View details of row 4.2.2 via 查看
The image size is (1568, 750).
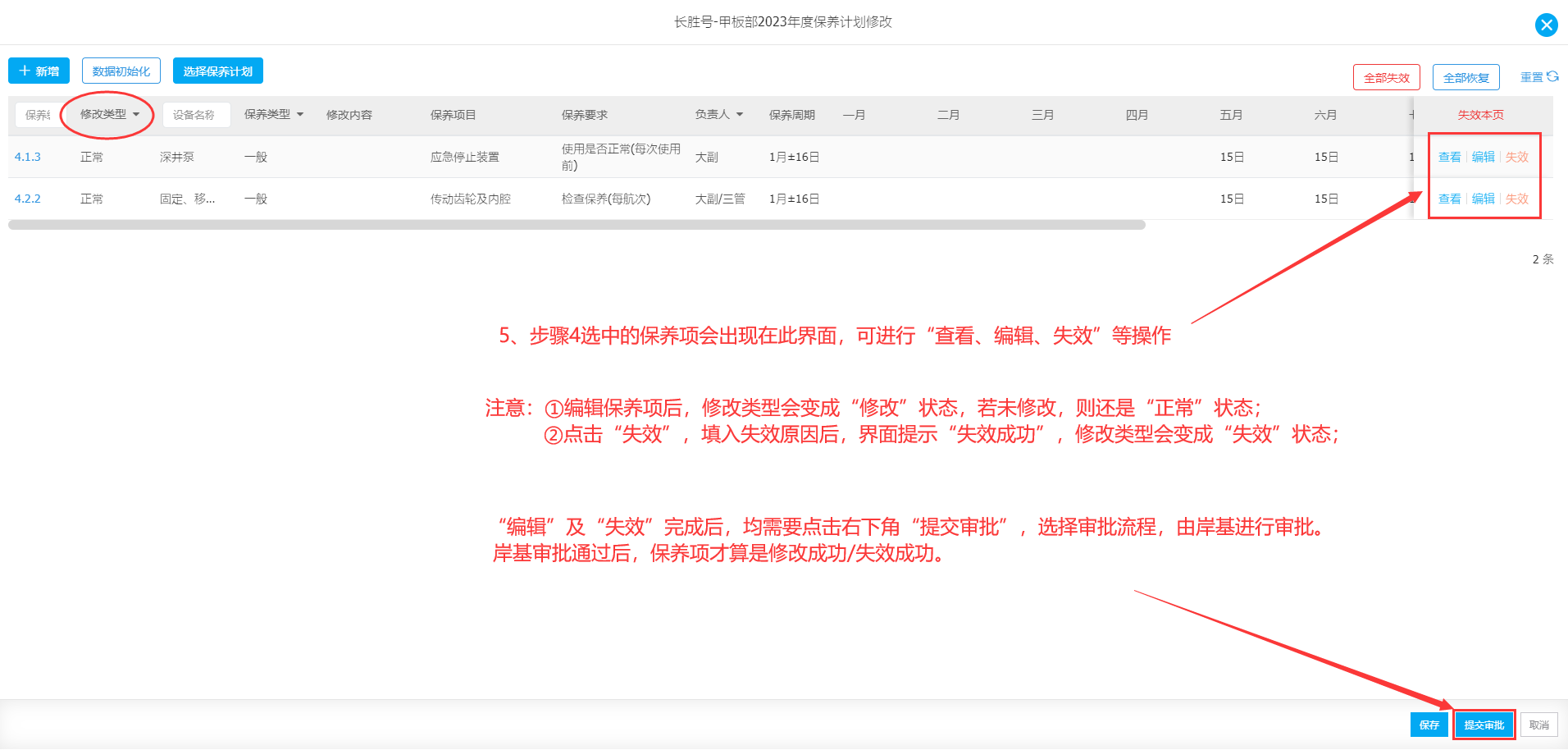click(x=1449, y=199)
